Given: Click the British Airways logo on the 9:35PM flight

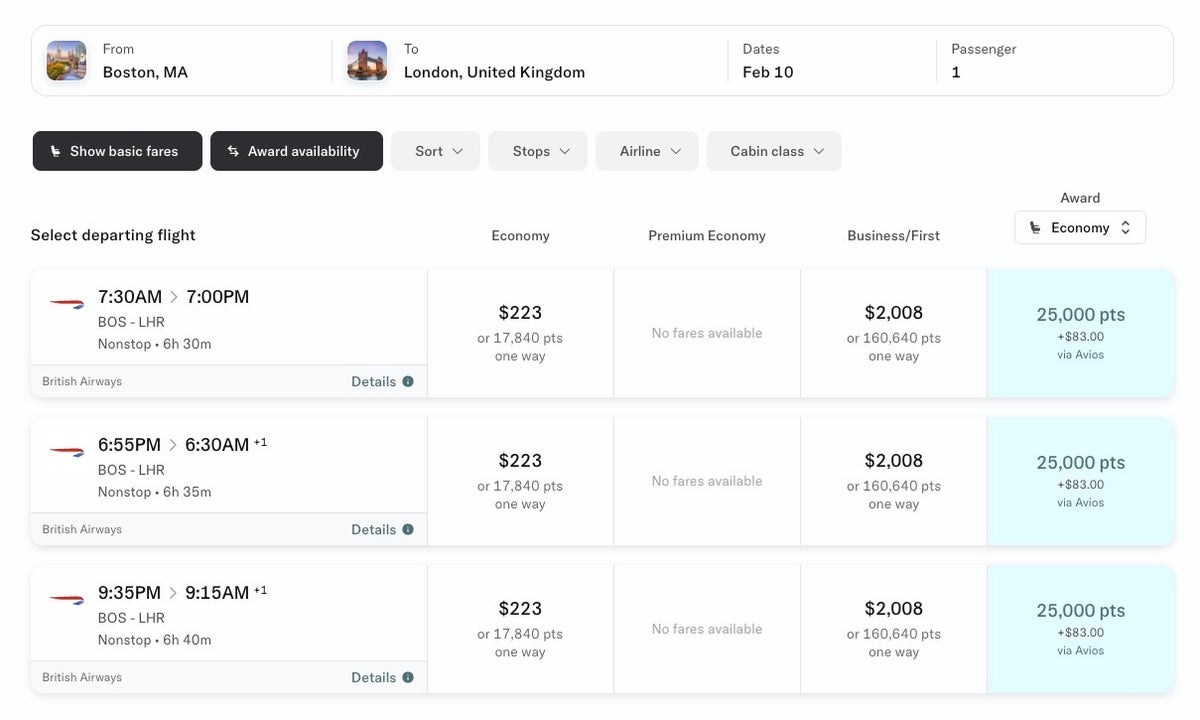Looking at the screenshot, I should pos(65,600).
